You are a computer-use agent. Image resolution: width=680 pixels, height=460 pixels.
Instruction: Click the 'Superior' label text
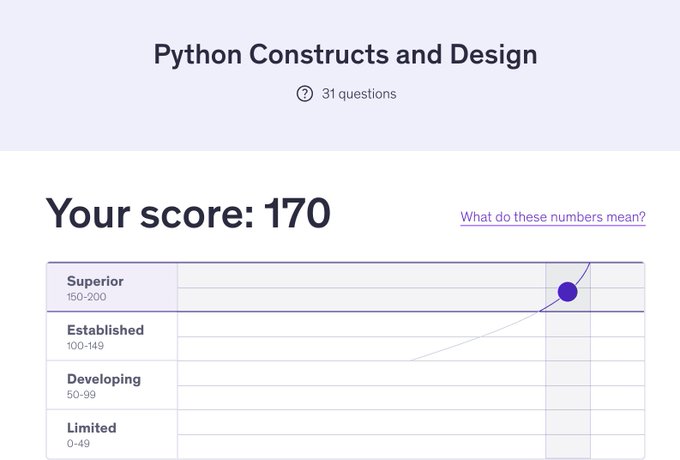pos(96,281)
